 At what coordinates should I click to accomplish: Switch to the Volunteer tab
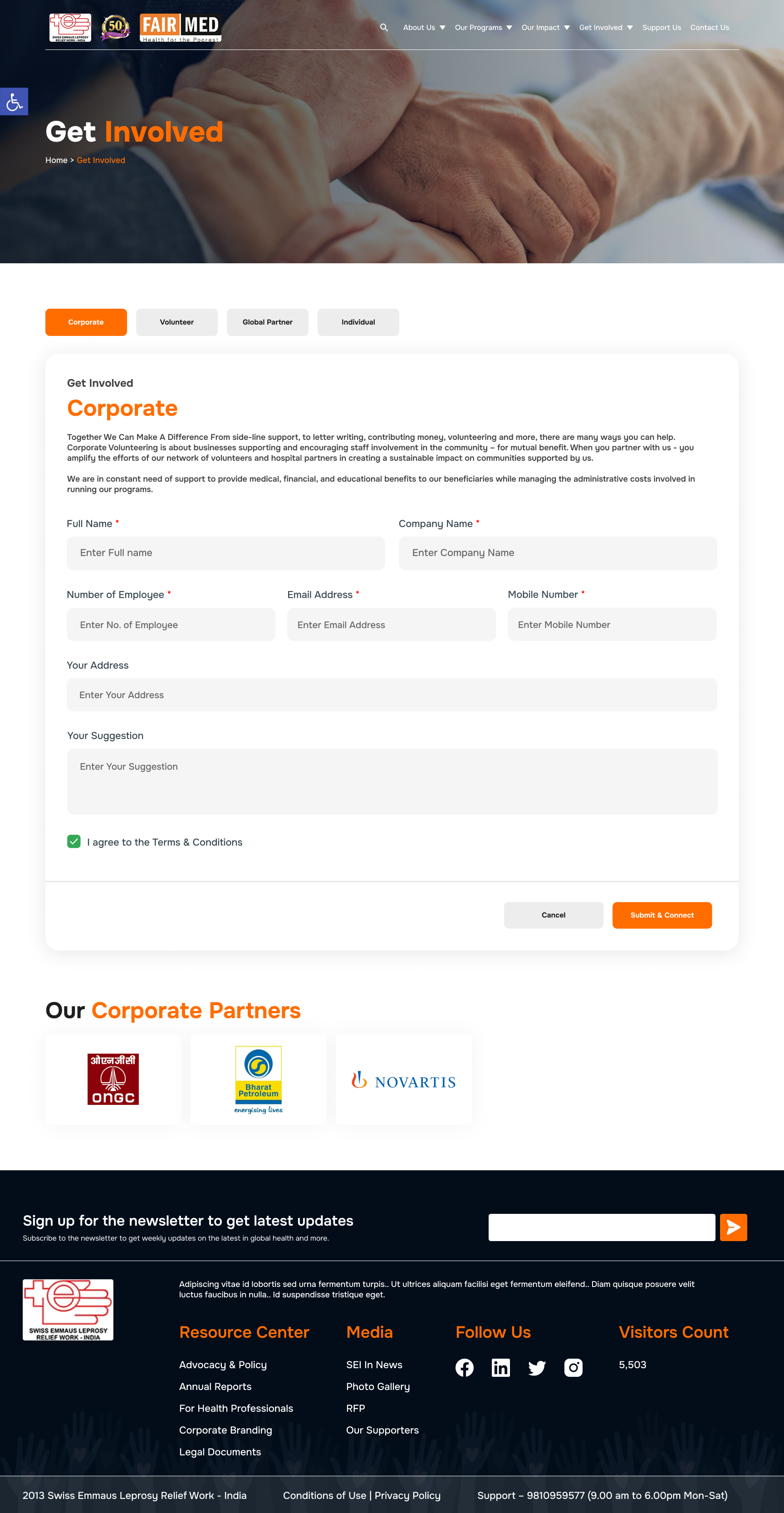point(176,322)
